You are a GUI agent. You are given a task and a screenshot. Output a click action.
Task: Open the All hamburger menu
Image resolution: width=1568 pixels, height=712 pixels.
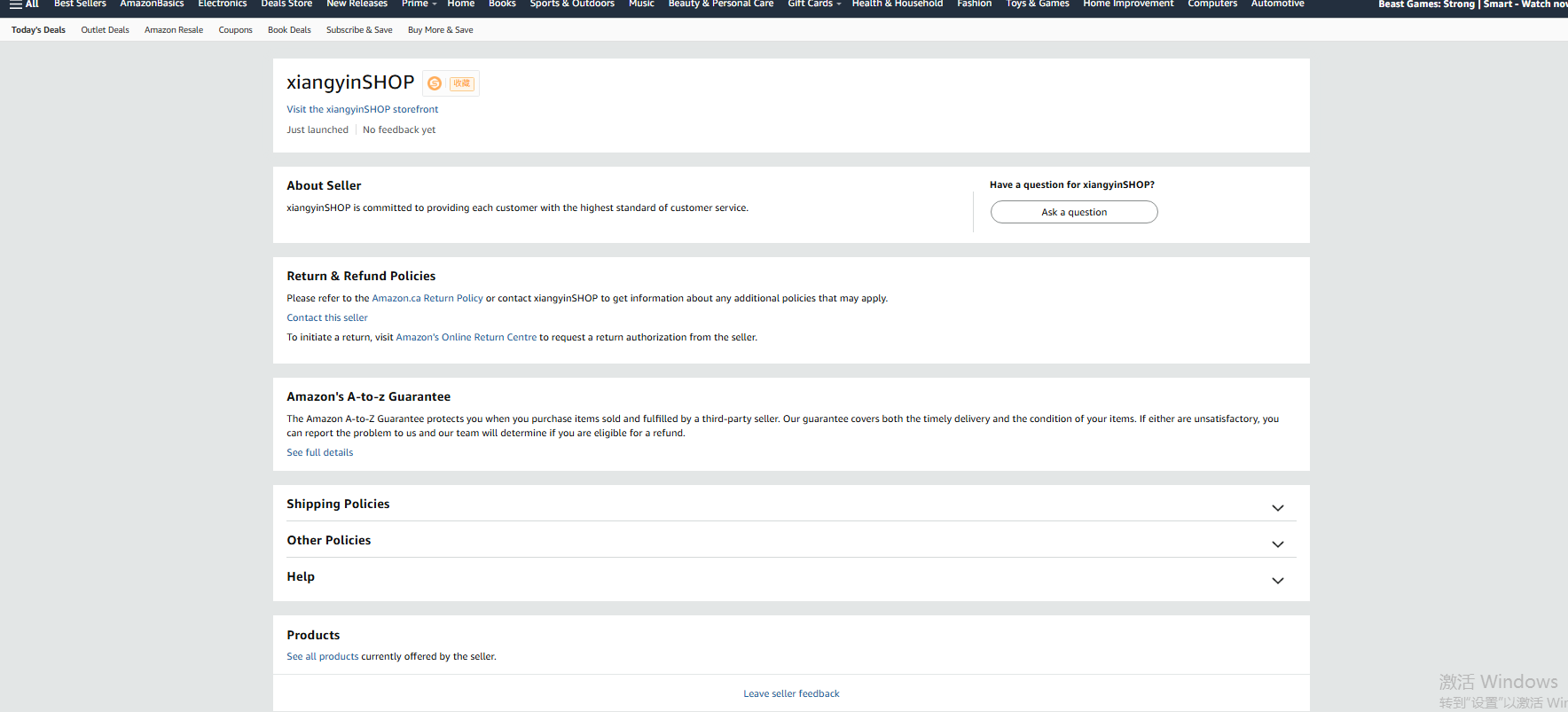coord(24,4)
